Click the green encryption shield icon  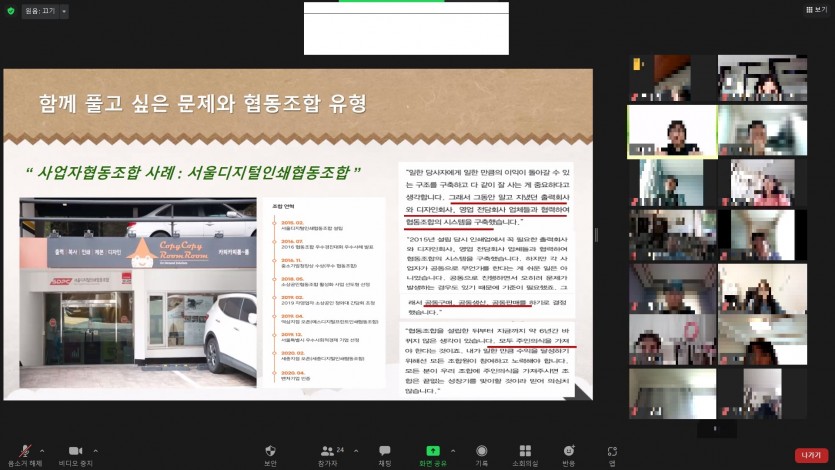click(x=11, y=11)
